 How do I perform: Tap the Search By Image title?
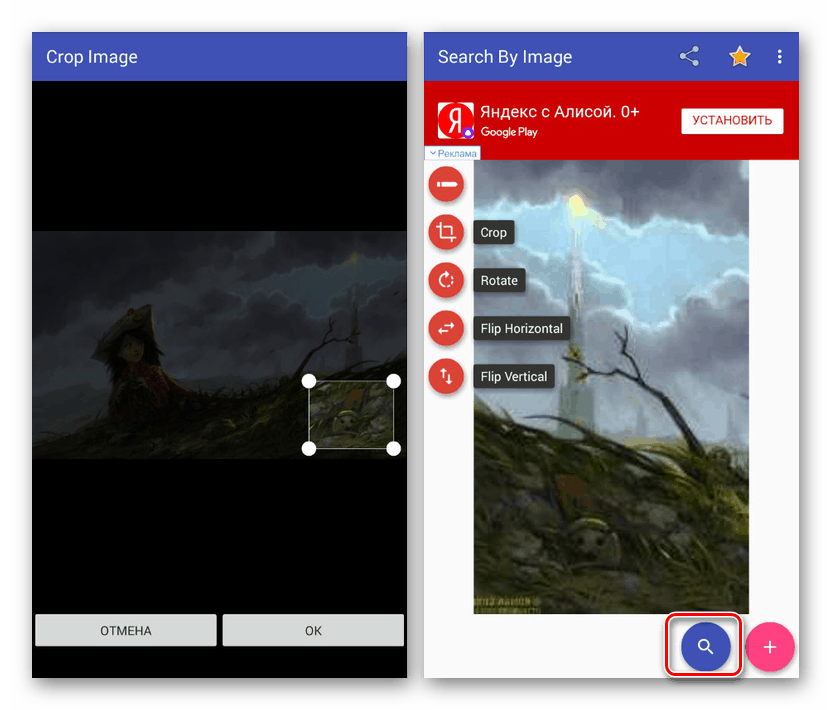point(505,57)
